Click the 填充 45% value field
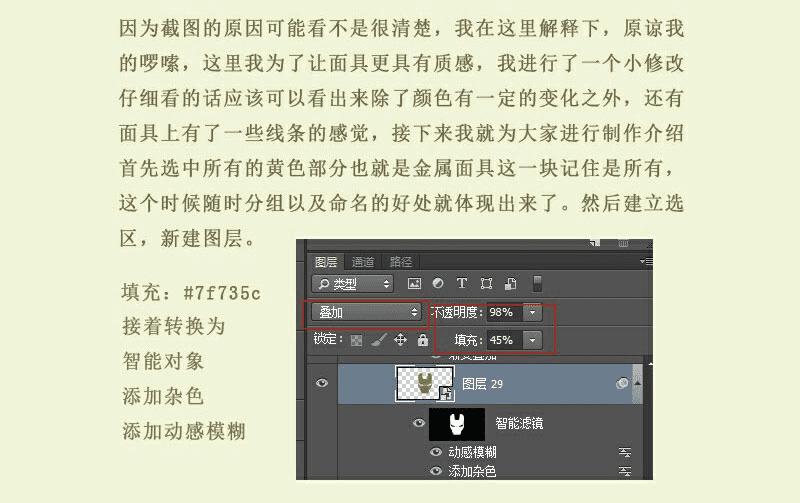This screenshot has height=503, width=800. coord(504,340)
